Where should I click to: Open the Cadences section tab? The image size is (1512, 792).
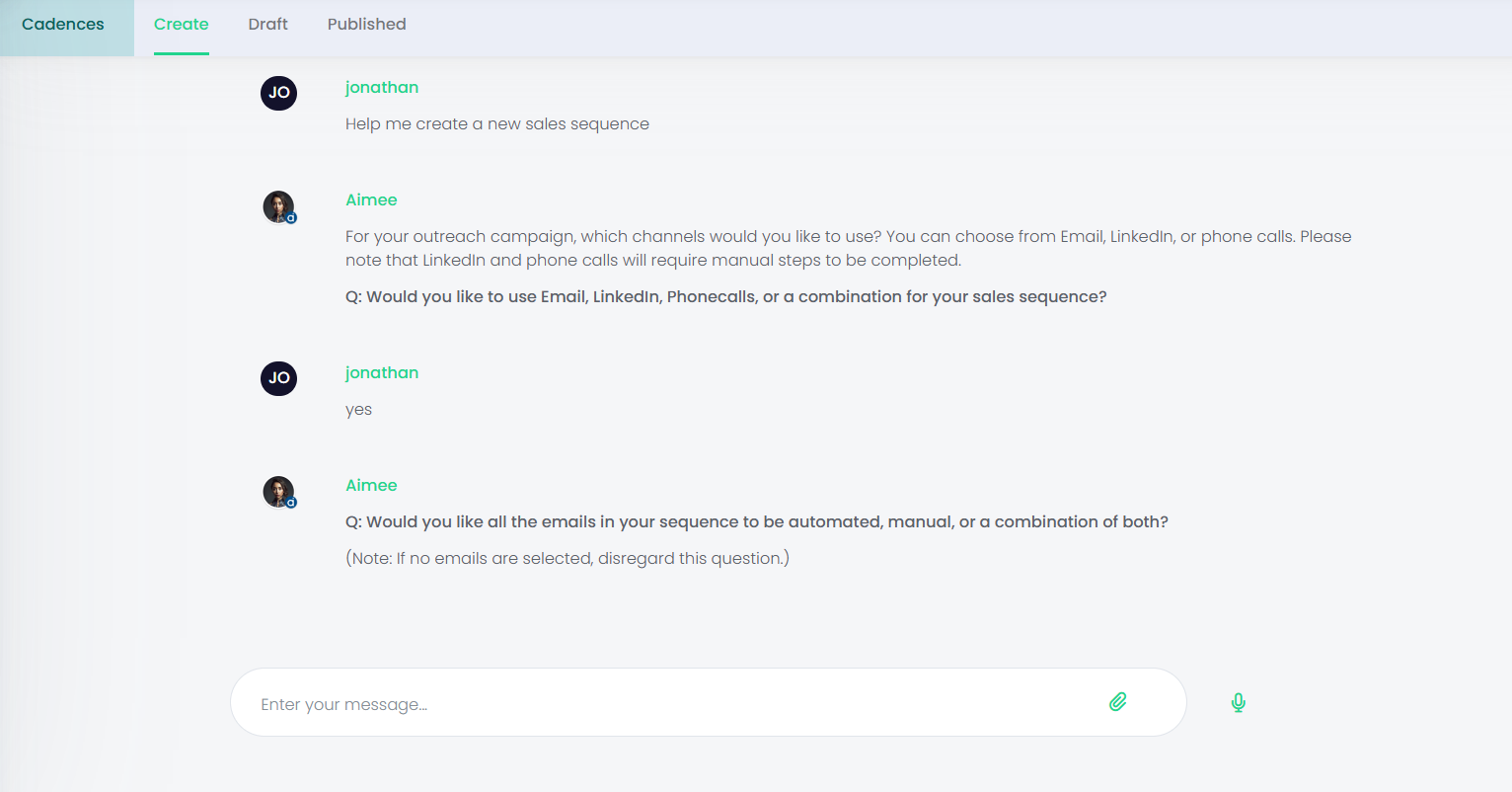(x=63, y=25)
